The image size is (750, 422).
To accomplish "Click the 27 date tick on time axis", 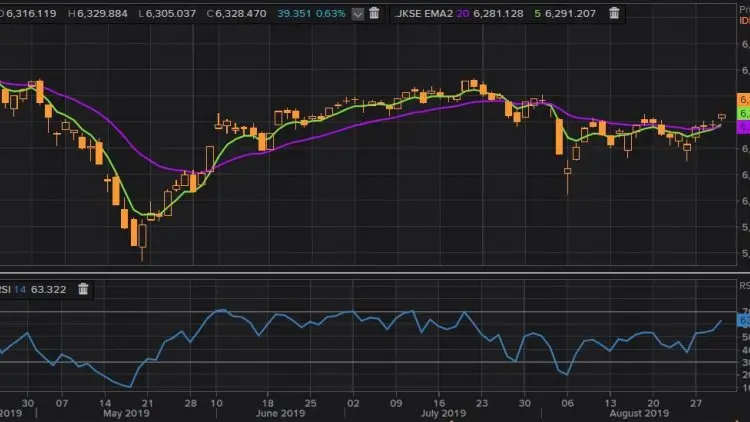I will tap(696, 403).
